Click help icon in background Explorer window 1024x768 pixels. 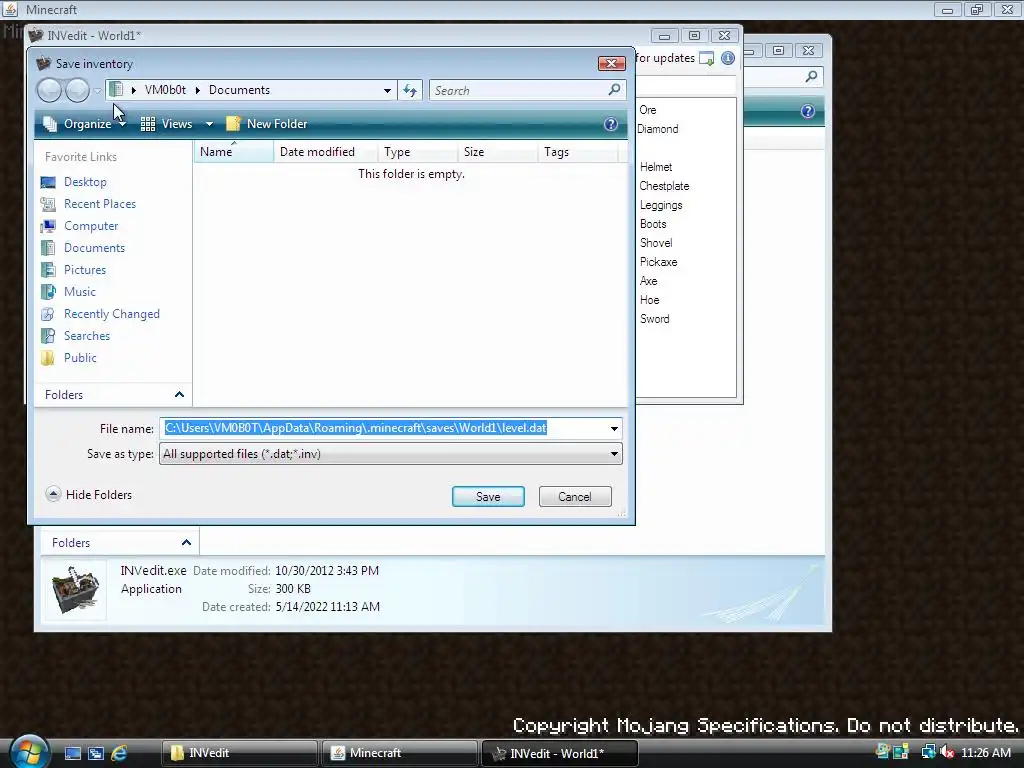808,111
